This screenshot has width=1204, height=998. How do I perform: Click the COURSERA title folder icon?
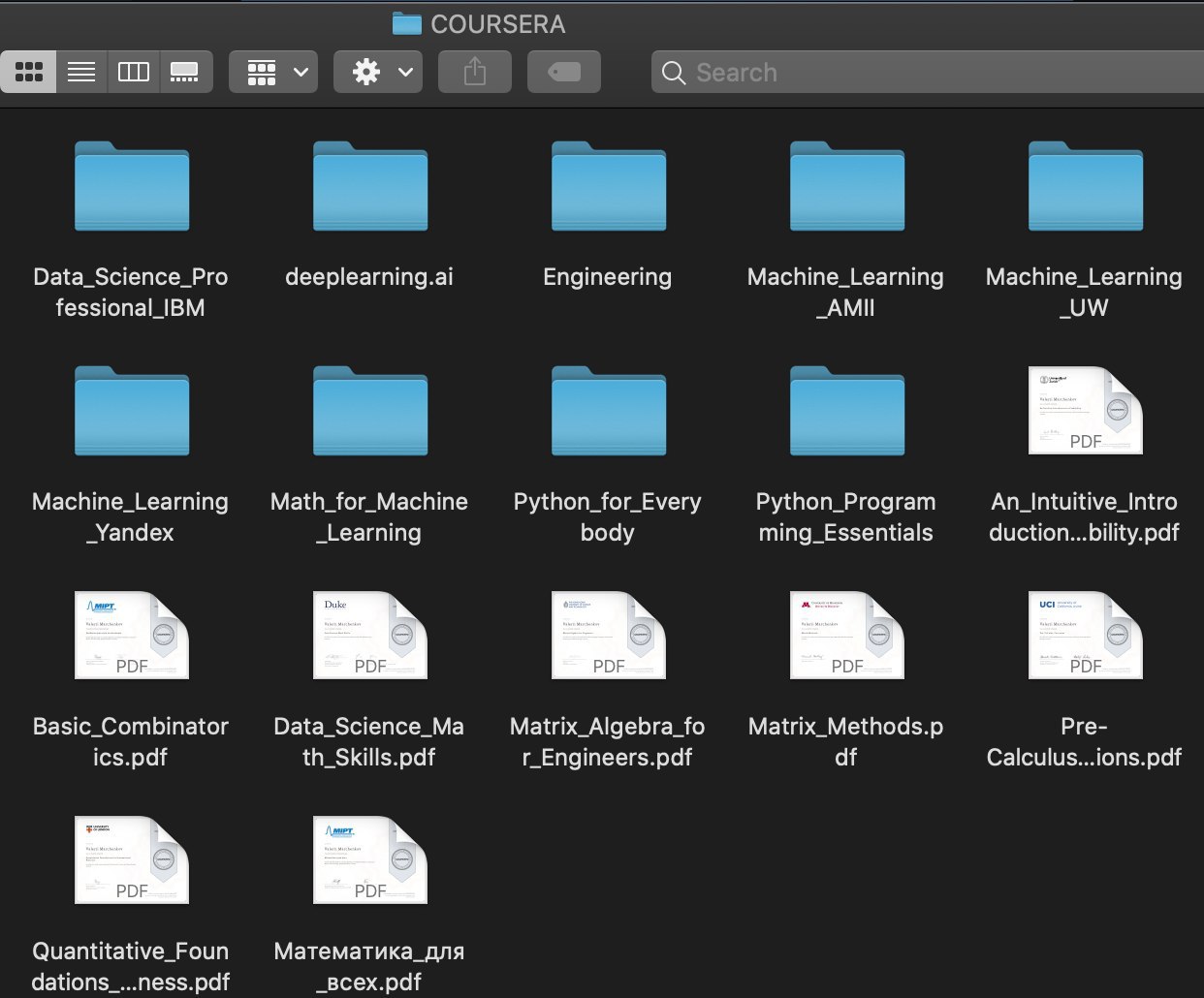(407, 23)
